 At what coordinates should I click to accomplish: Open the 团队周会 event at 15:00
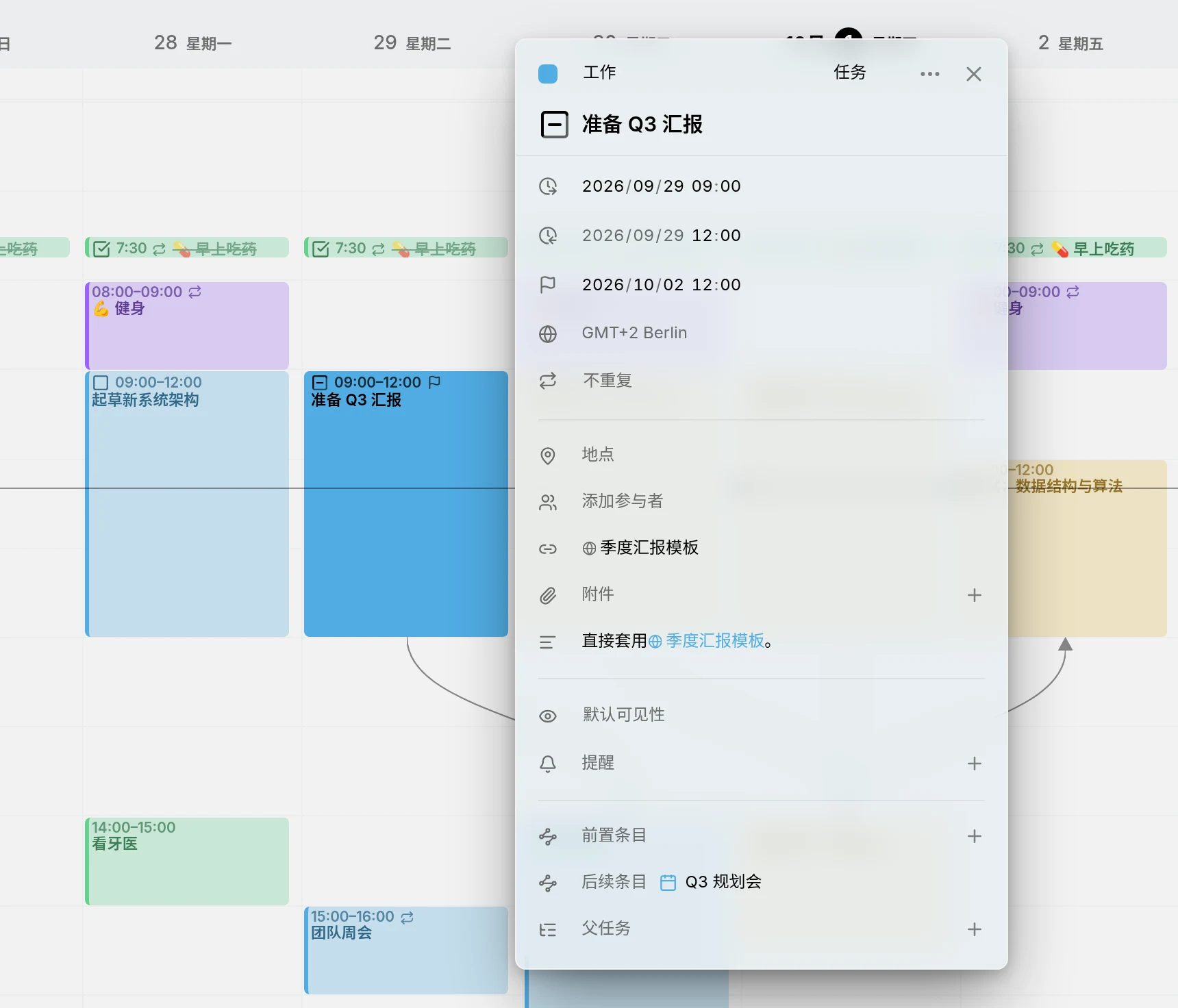click(x=406, y=950)
